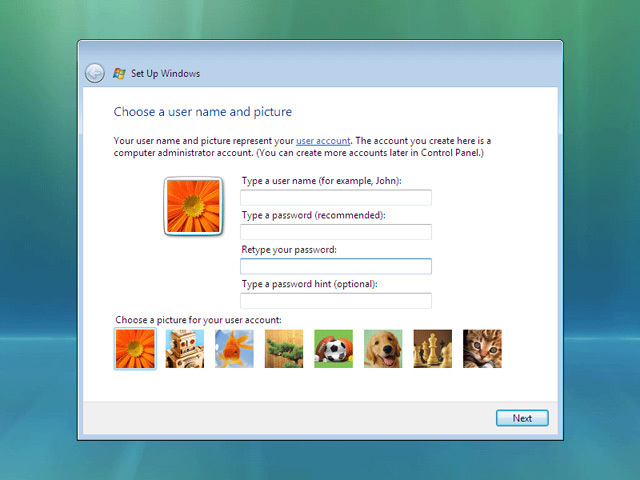Select the chess pieces account picture

(x=433, y=349)
